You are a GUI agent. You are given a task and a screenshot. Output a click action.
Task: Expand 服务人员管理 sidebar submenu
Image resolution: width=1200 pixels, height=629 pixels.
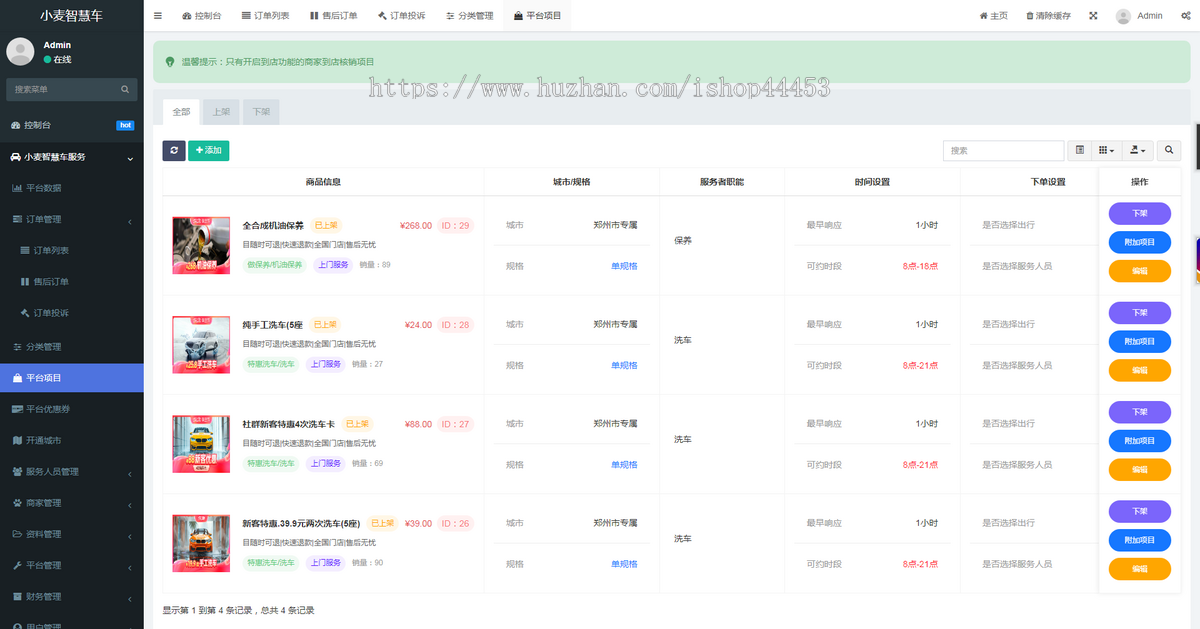point(71,471)
